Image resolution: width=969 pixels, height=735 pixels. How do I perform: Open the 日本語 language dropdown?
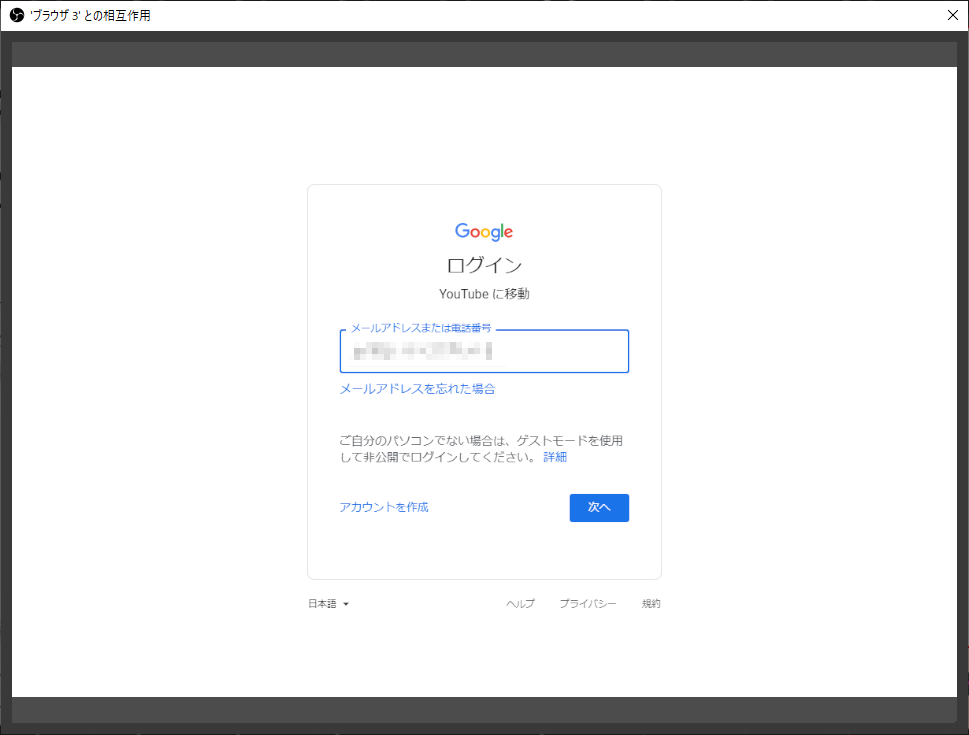pyautogui.click(x=325, y=603)
